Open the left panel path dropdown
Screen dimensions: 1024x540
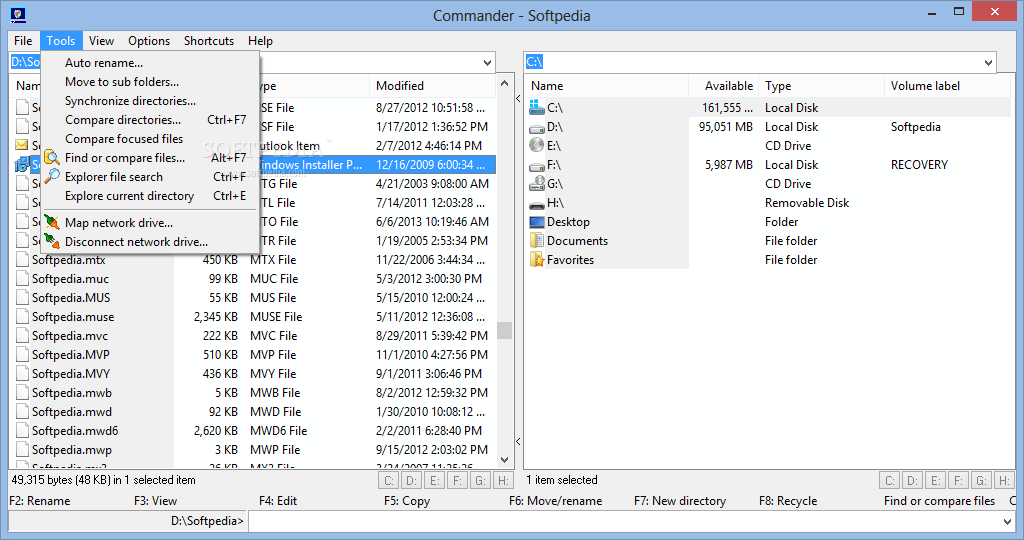[487, 63]
